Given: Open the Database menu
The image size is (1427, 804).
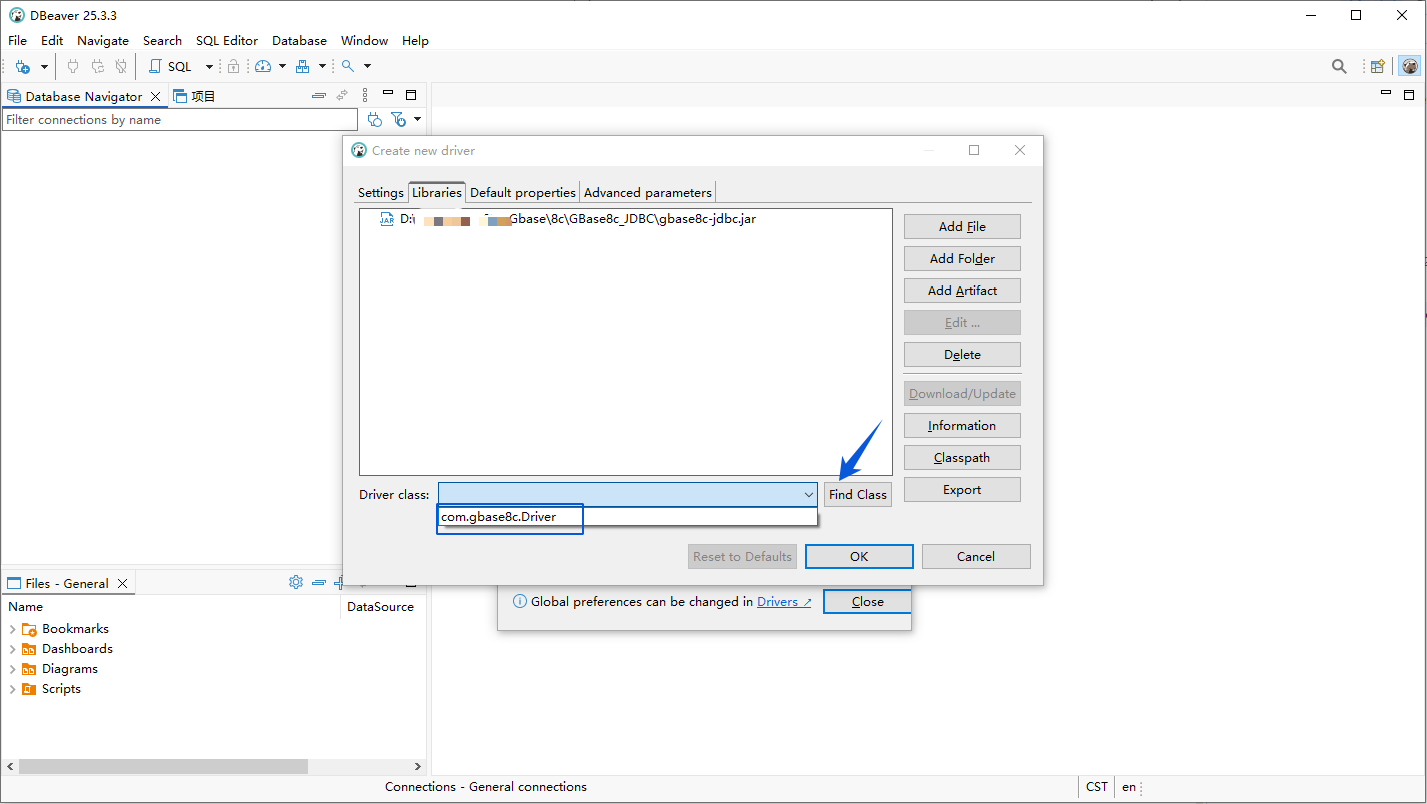Looking at the screenshot, I should click(299, 40).
